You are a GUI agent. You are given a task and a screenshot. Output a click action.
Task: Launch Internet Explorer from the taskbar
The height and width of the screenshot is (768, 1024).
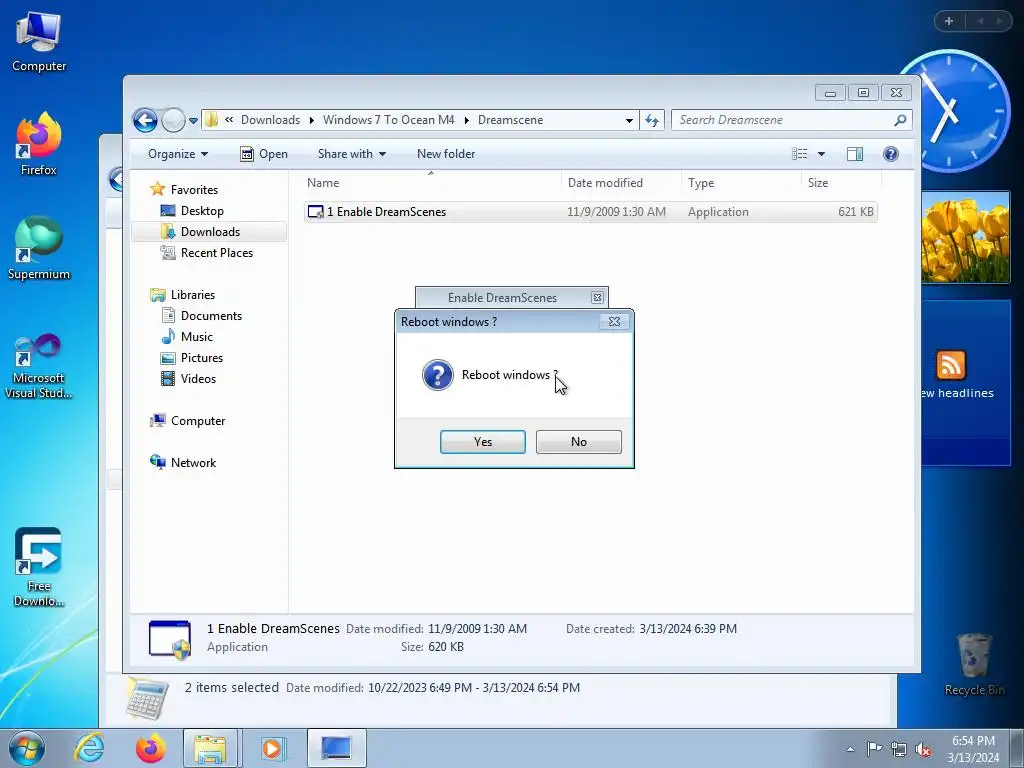tap(89, 748)
